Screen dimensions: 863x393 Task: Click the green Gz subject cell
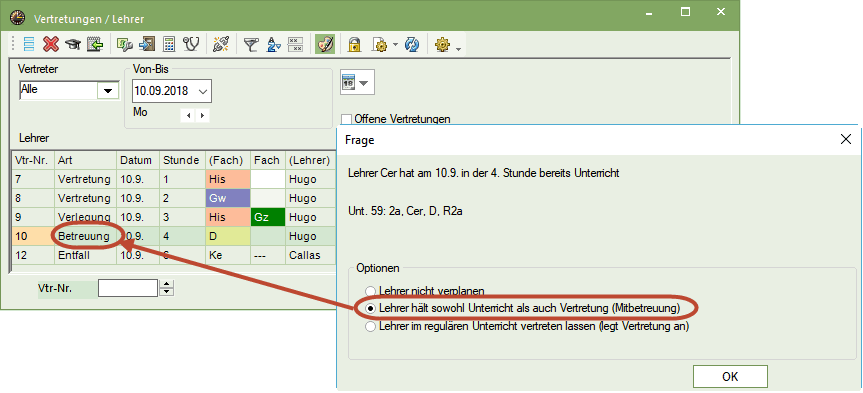(x=267, y=217)
